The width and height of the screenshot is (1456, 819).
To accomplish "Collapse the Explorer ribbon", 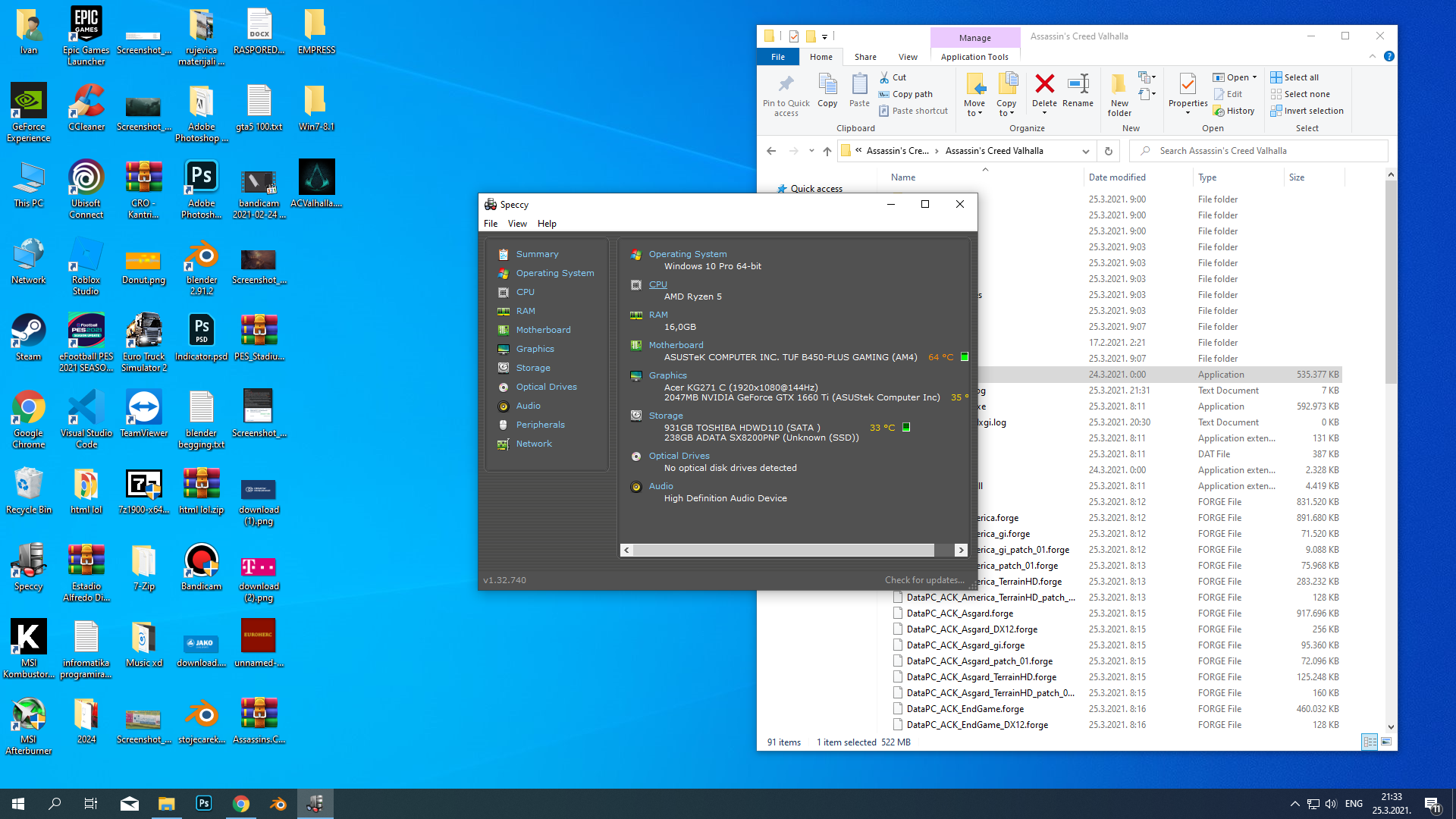I will click(1372, 56).
